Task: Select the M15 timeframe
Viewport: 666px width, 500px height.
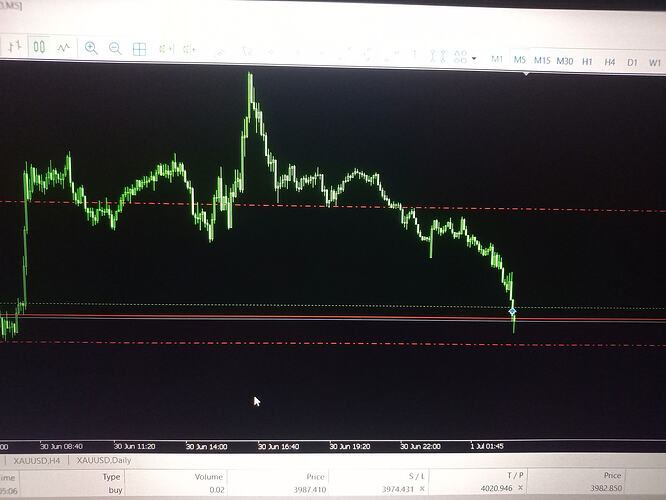Action: pos(542,61)
